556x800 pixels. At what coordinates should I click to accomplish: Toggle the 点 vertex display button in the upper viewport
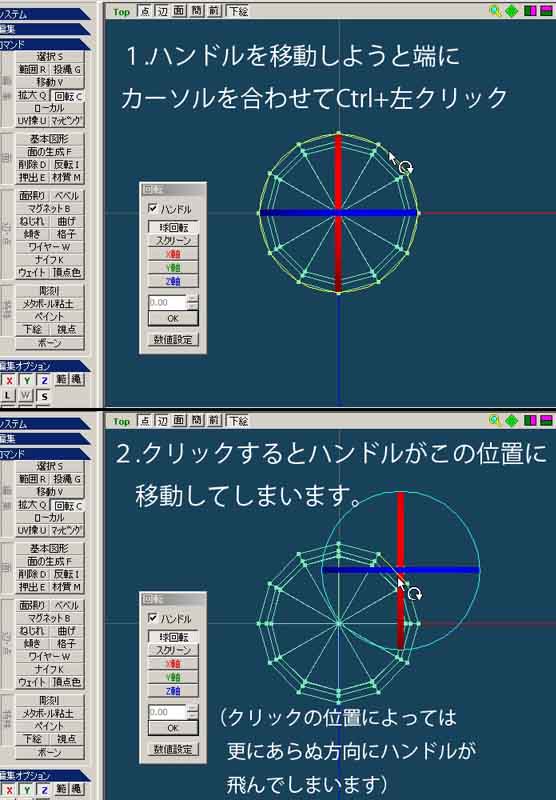[x=145, y=11]
